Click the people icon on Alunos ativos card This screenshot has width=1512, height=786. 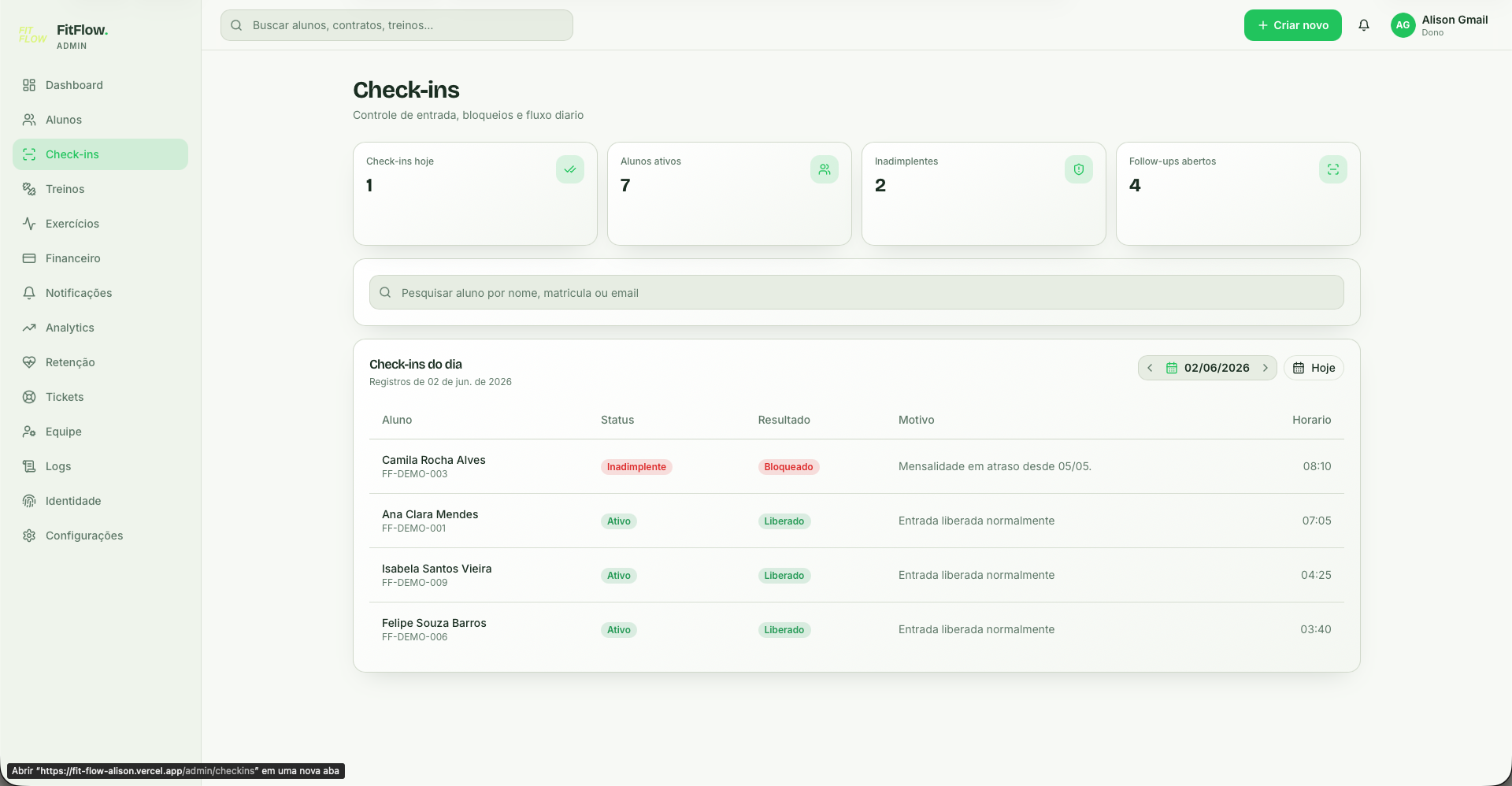click(825, 169)
